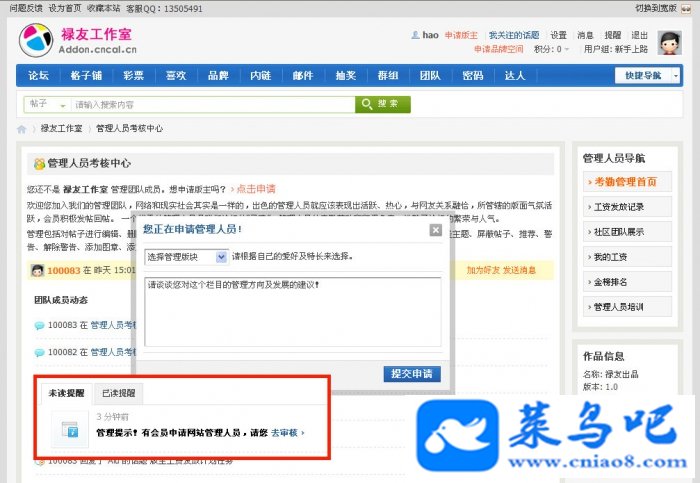Open 考勤管理首页 in sidebar
Image resolution: width=700 pixels, height=483 pixels.
click(627, 182)
